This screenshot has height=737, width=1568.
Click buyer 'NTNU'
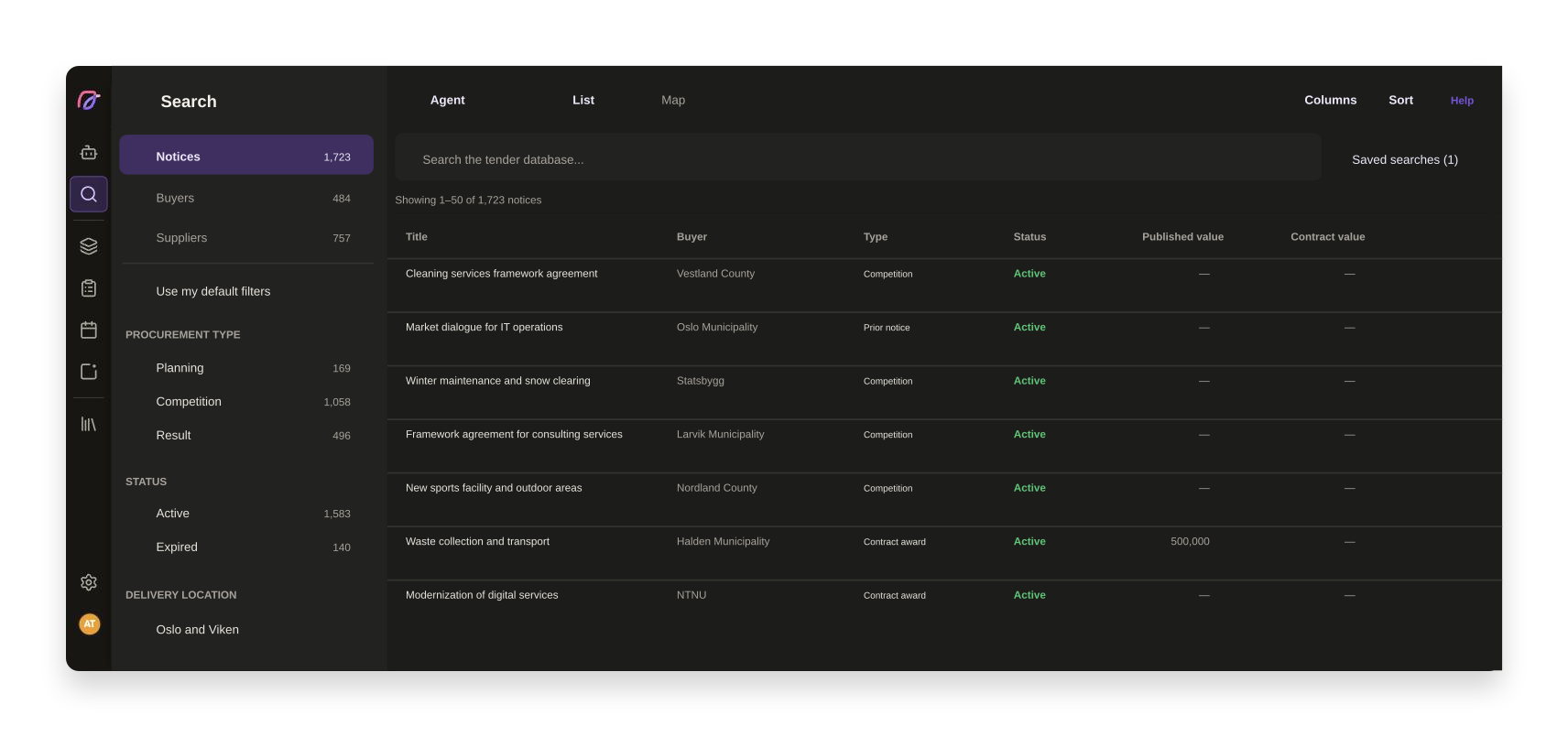(691, 595)
